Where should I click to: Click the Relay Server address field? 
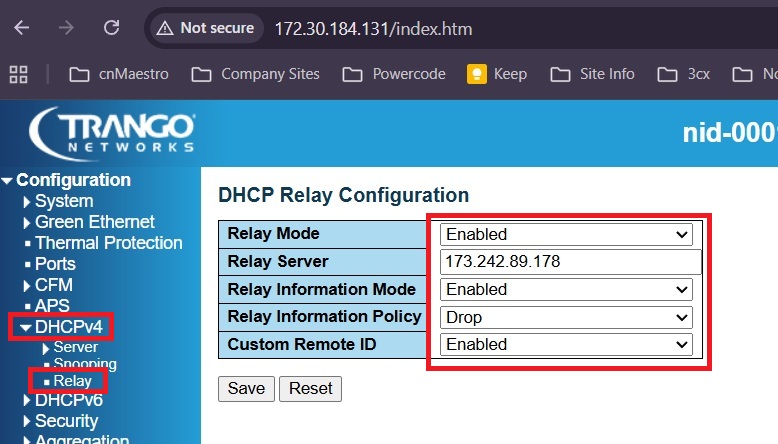point(567,262)
